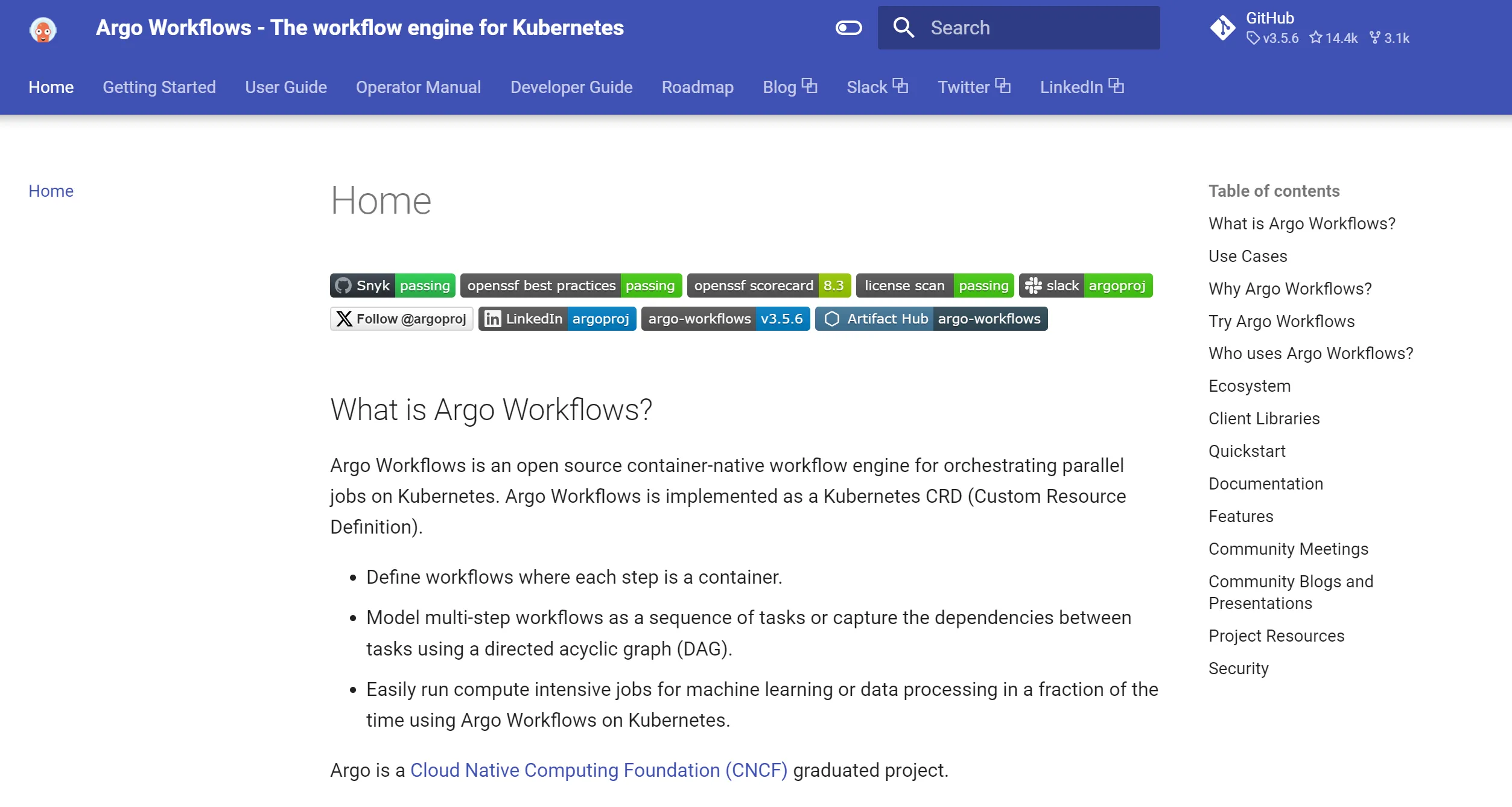Click the search input field
The height and width of the screenshot is (807, 1512).
1018,28
